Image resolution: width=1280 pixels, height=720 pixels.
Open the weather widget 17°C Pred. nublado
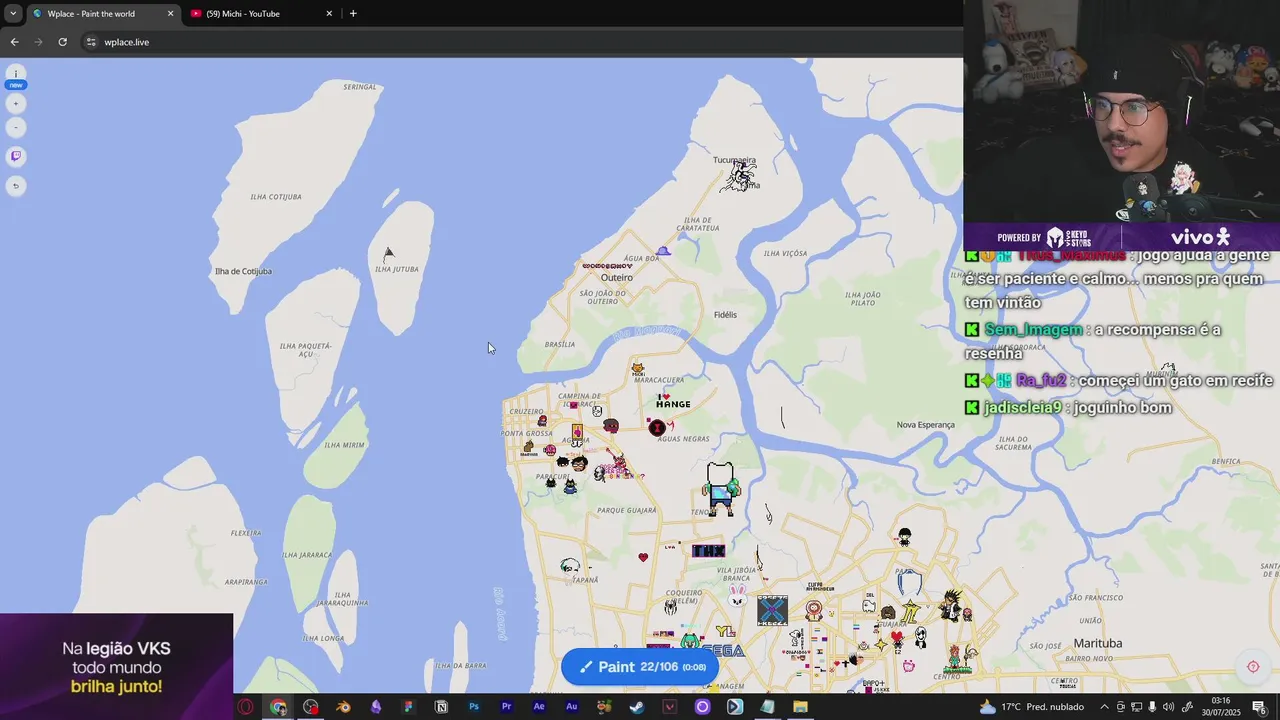[x=1031, y=707]
